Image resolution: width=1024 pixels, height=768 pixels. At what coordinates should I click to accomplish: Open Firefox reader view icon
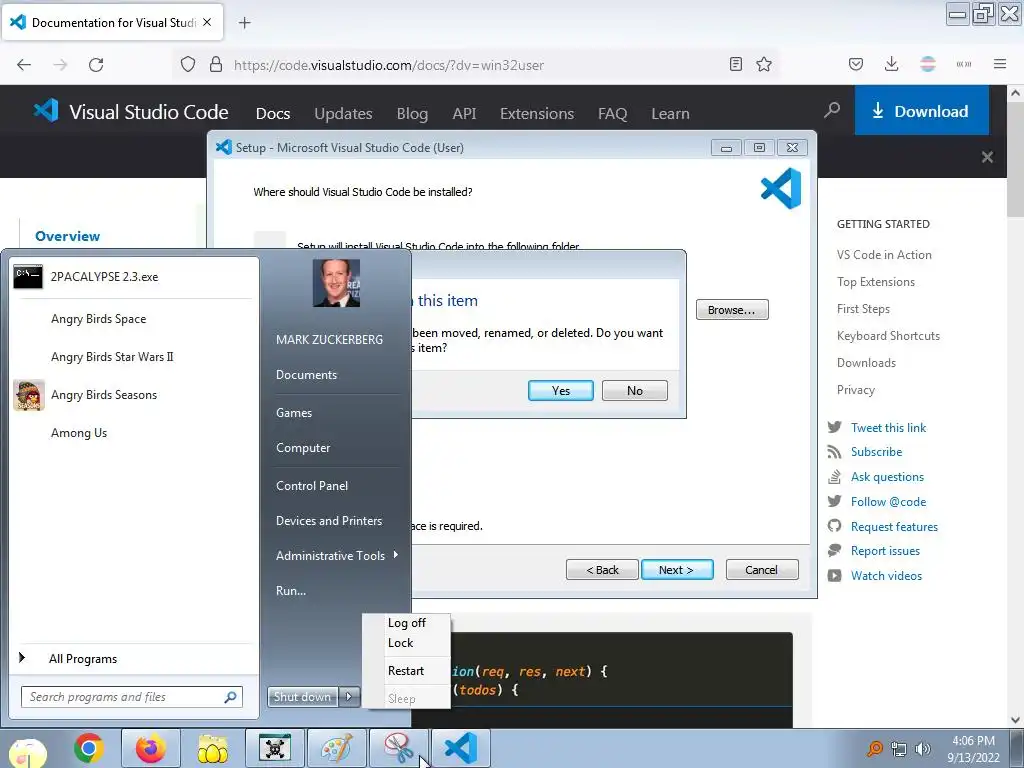click(x=735, y=64)
